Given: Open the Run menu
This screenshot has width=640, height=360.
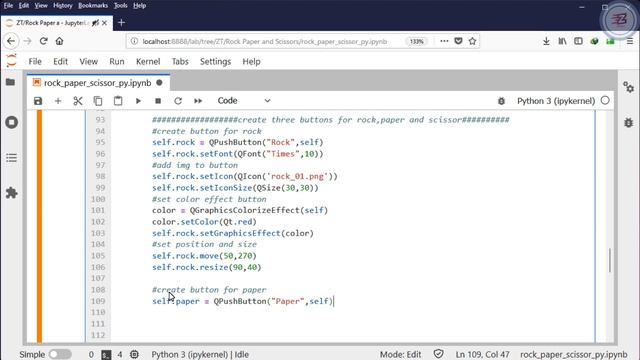Looking at the screenshot, I should [x=117, y=62].
